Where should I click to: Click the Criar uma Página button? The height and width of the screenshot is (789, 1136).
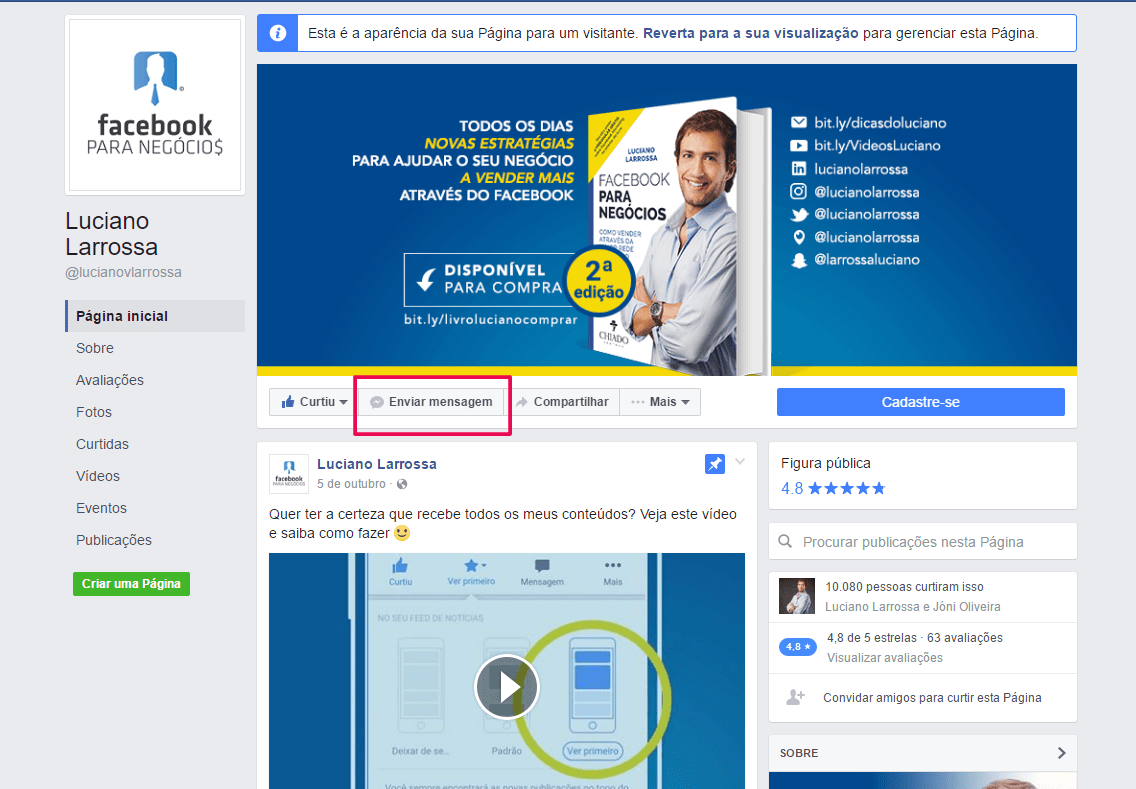131,584
